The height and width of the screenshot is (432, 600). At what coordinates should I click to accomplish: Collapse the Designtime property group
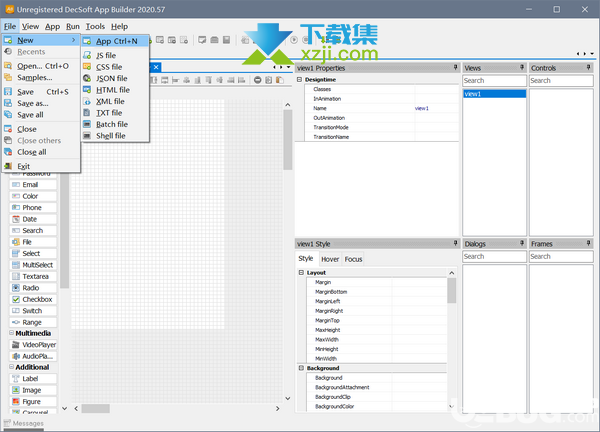pyautogui.click(x=299, y=80)
